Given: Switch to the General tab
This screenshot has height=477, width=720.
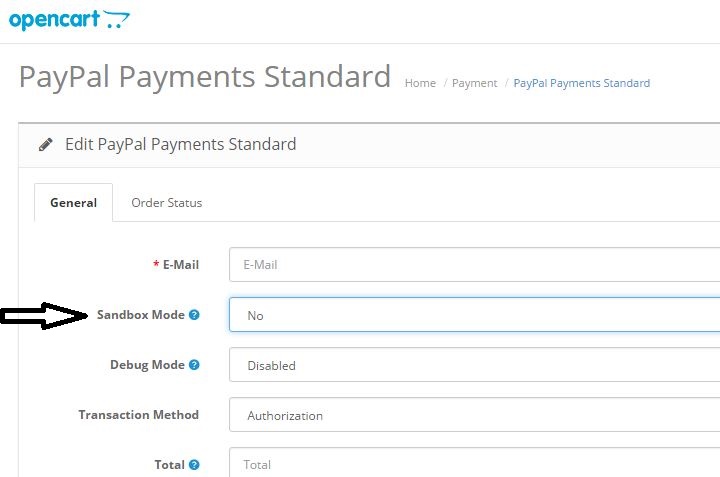Looking at the screenshot, I should pyautogui.click(x=73, y=202).
